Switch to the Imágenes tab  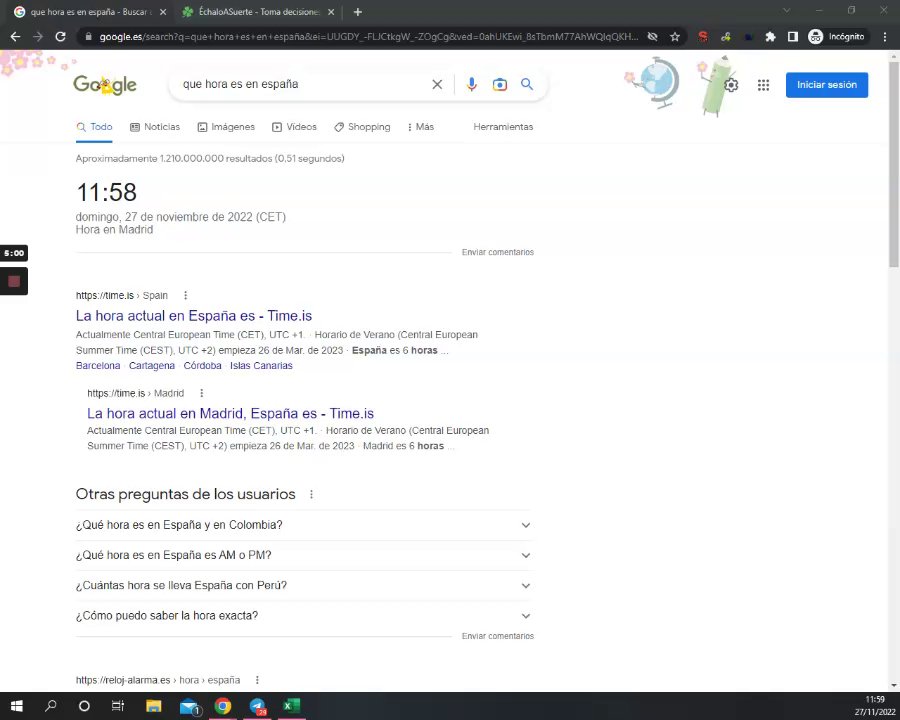pyautogui.click(x=226, y=127)
